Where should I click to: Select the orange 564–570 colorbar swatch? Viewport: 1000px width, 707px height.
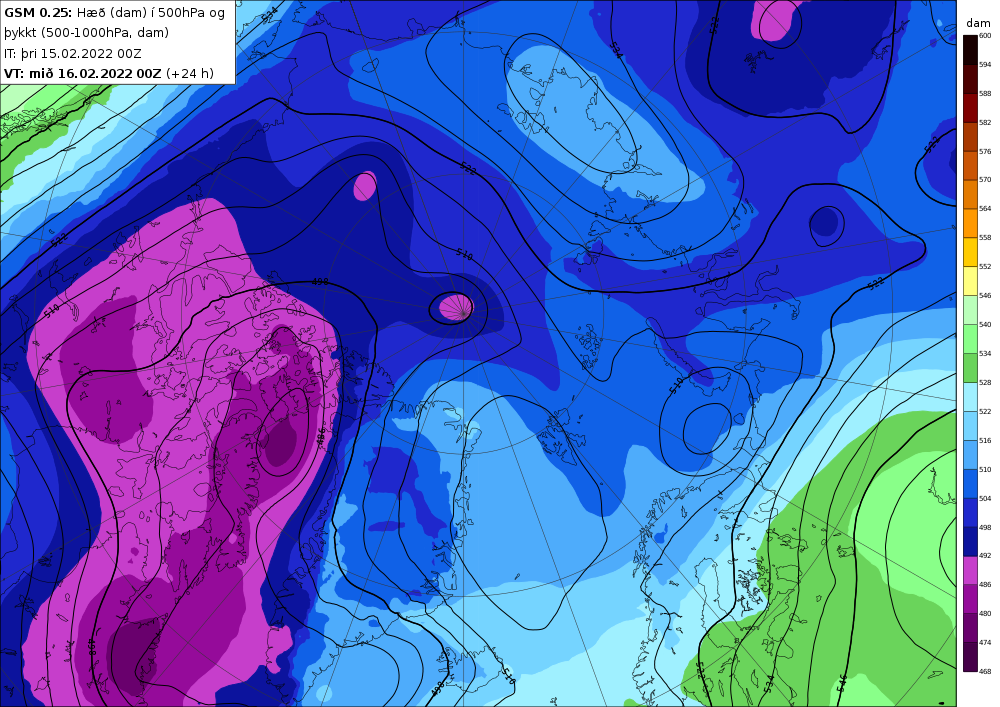(970, 194)
